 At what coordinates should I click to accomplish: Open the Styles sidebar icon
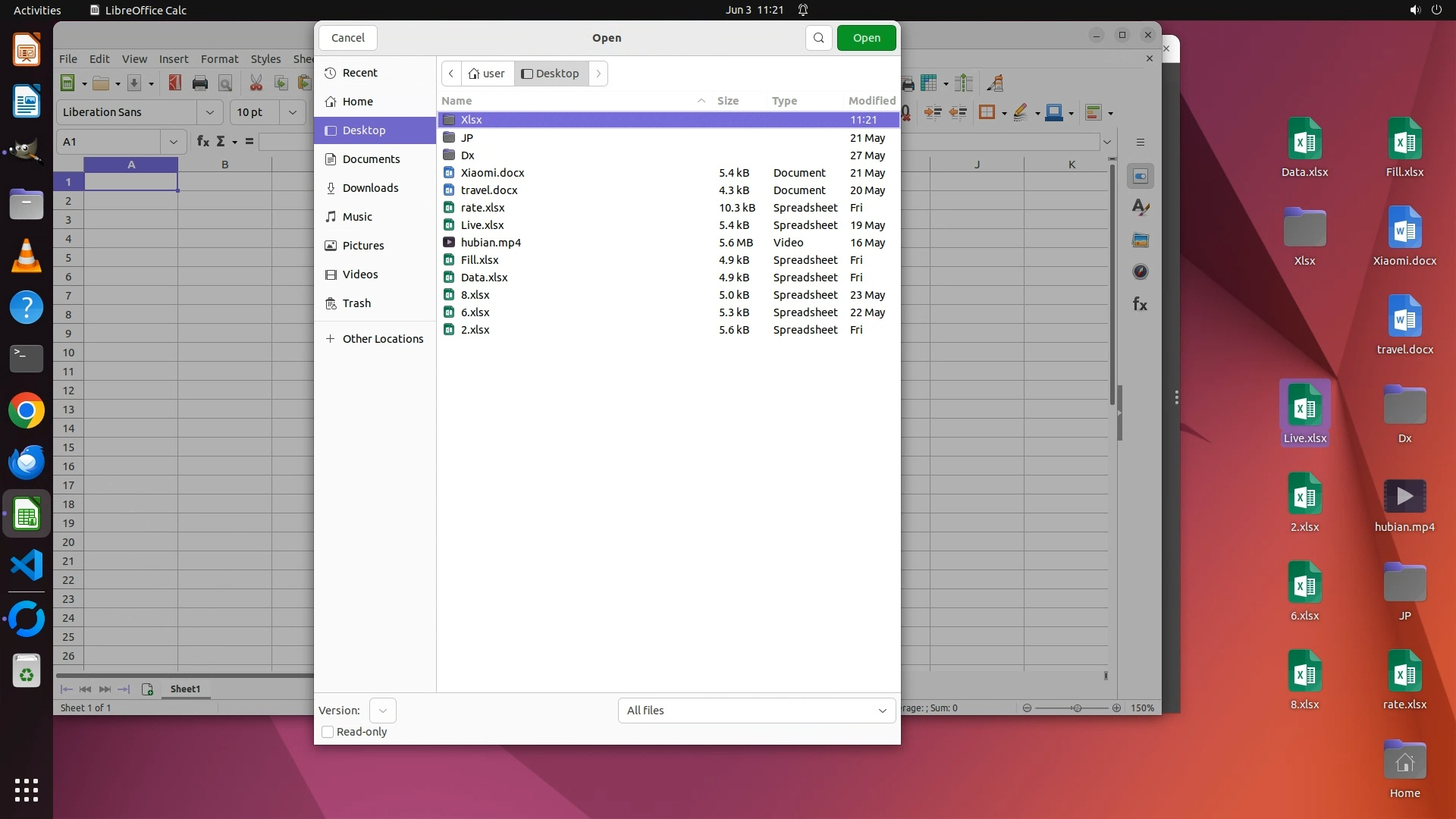[1140, 208]
